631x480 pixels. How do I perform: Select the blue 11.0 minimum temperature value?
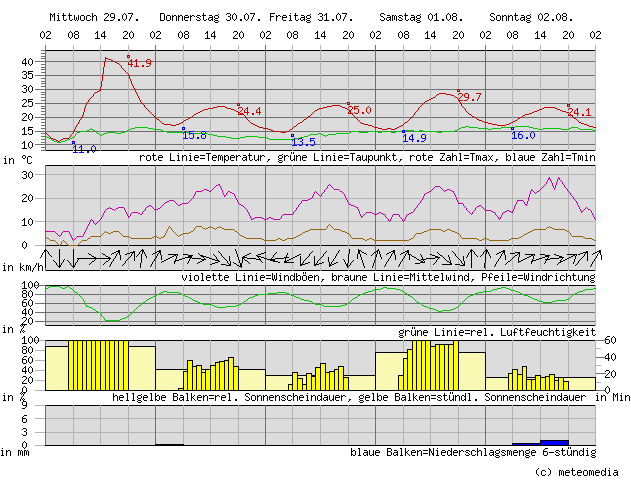pos(84,149)
